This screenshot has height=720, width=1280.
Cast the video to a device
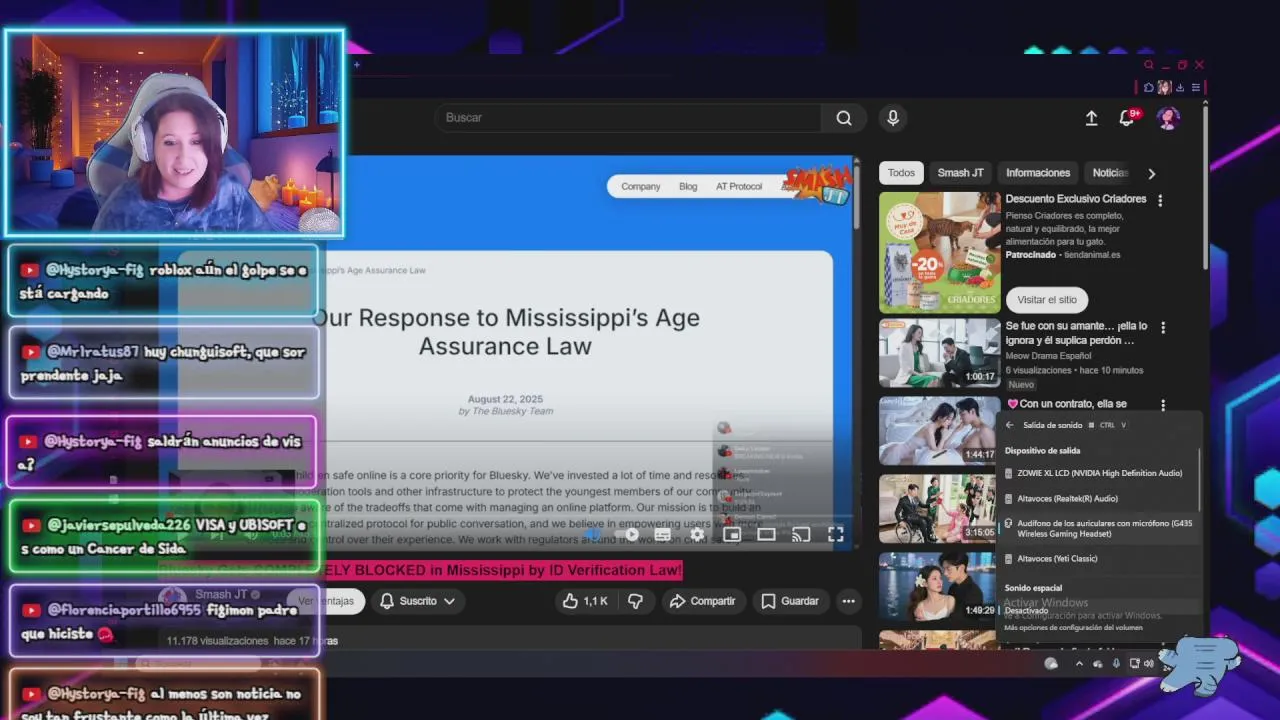(801, 534)
